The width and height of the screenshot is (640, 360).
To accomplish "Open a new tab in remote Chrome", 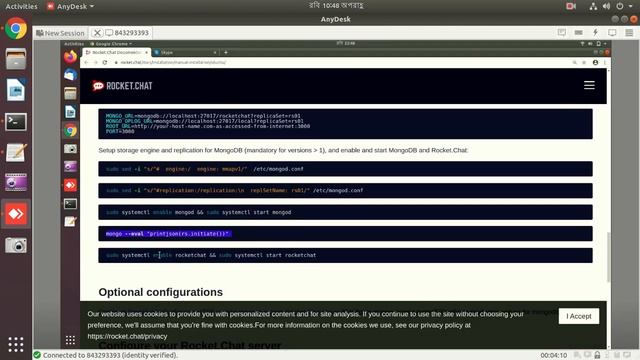I will (226, 52).
